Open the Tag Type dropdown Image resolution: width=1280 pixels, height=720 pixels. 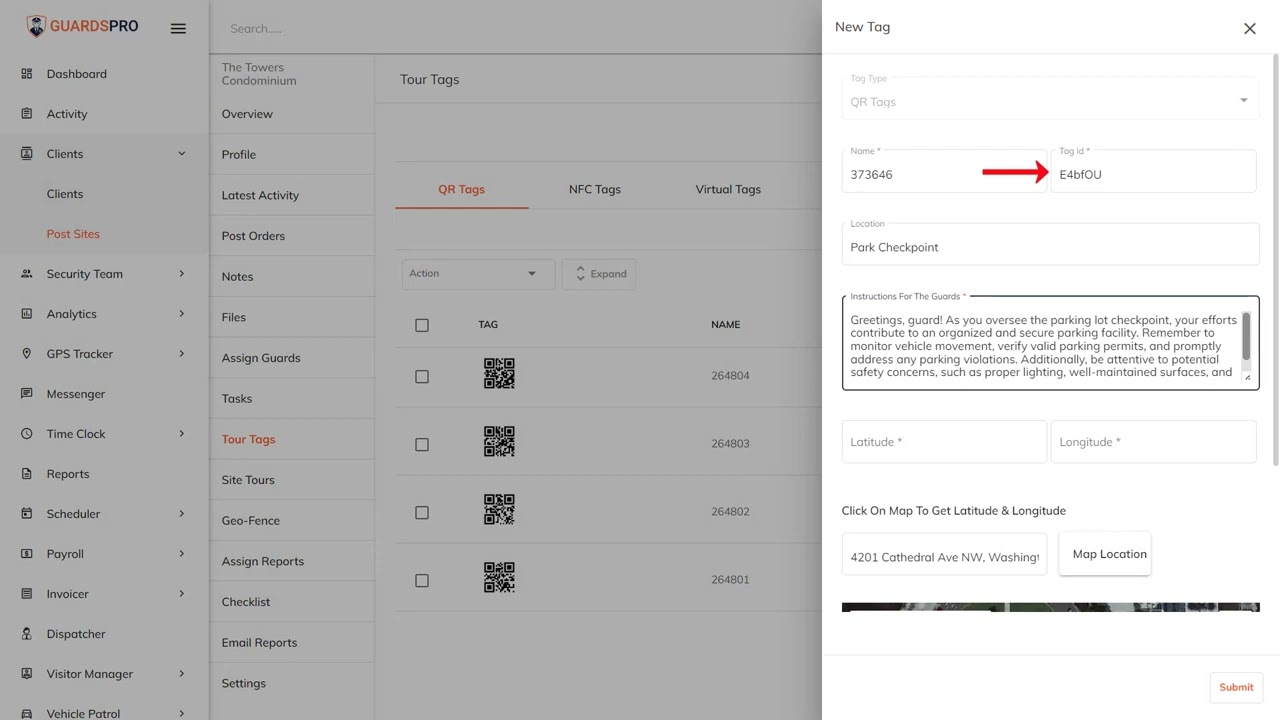(x=1050, y=98)
